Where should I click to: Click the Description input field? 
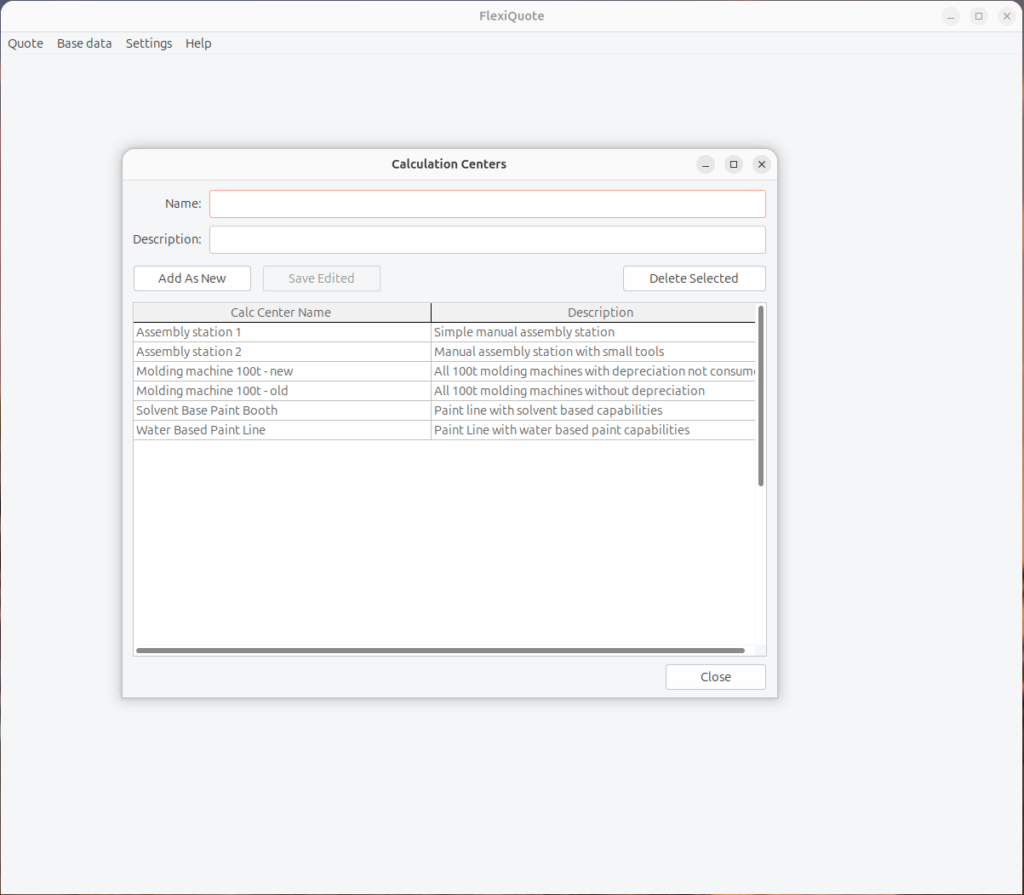point(487,240)
